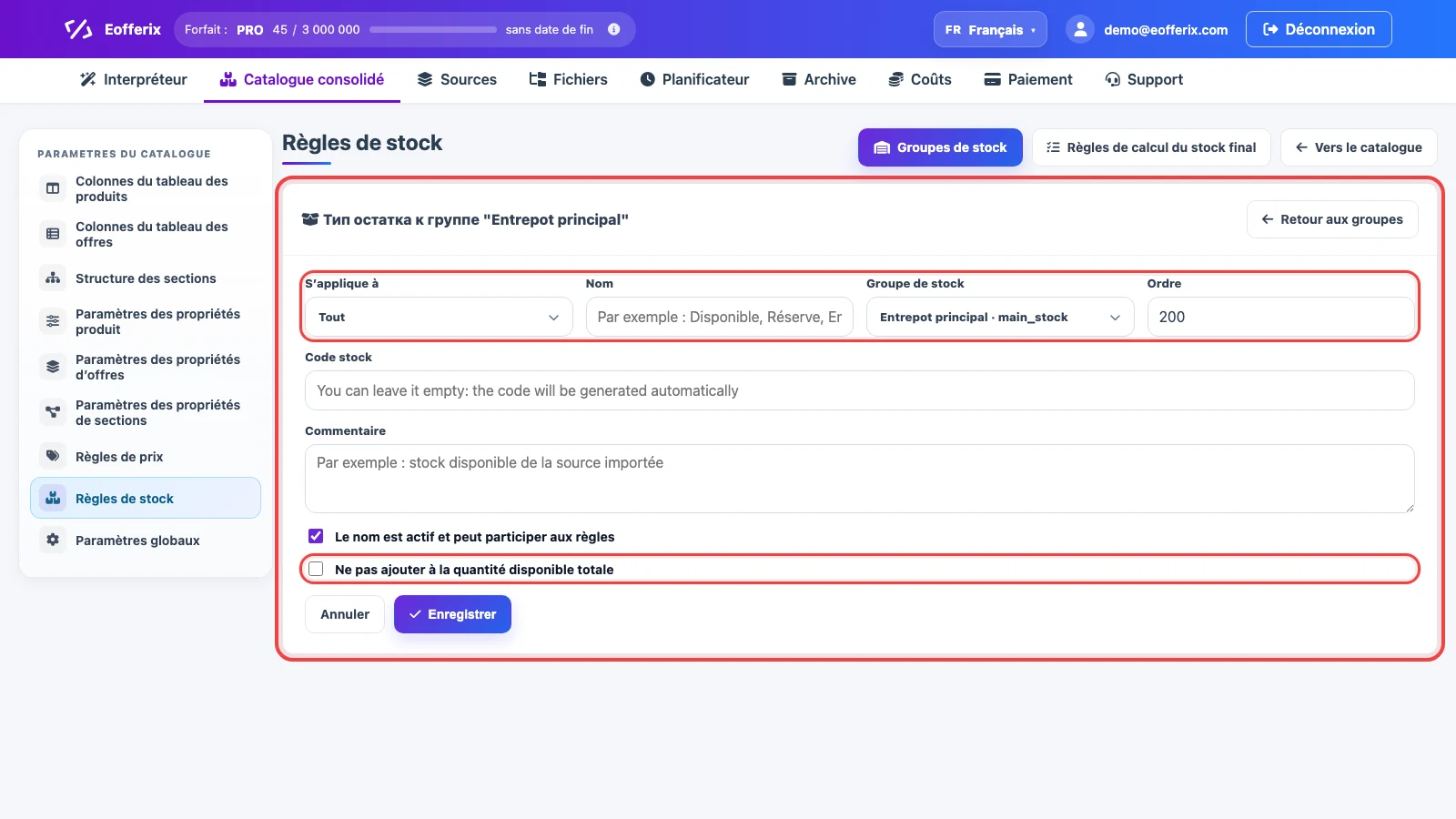Screen dimensions: 1456x819
Task: Open the Support tab
Action: pos(1144,79)
